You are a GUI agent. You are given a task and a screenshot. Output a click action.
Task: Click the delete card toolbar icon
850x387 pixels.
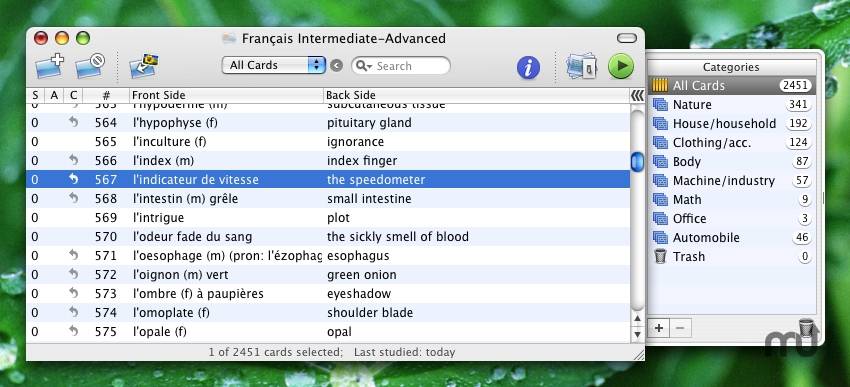click(x=90, y=66)
